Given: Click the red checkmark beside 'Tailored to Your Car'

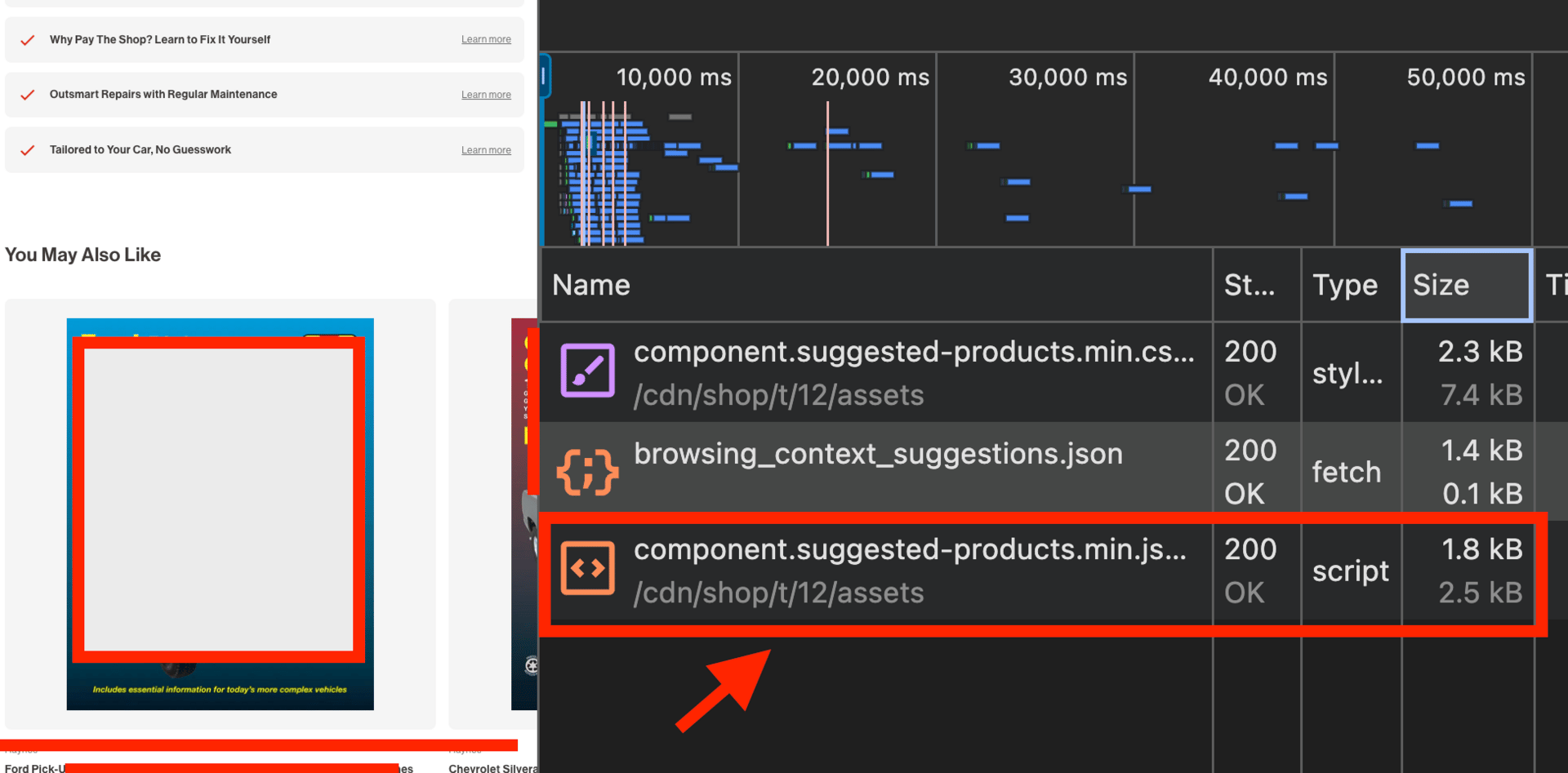Looking at the screenshot, I should (28, 150).
